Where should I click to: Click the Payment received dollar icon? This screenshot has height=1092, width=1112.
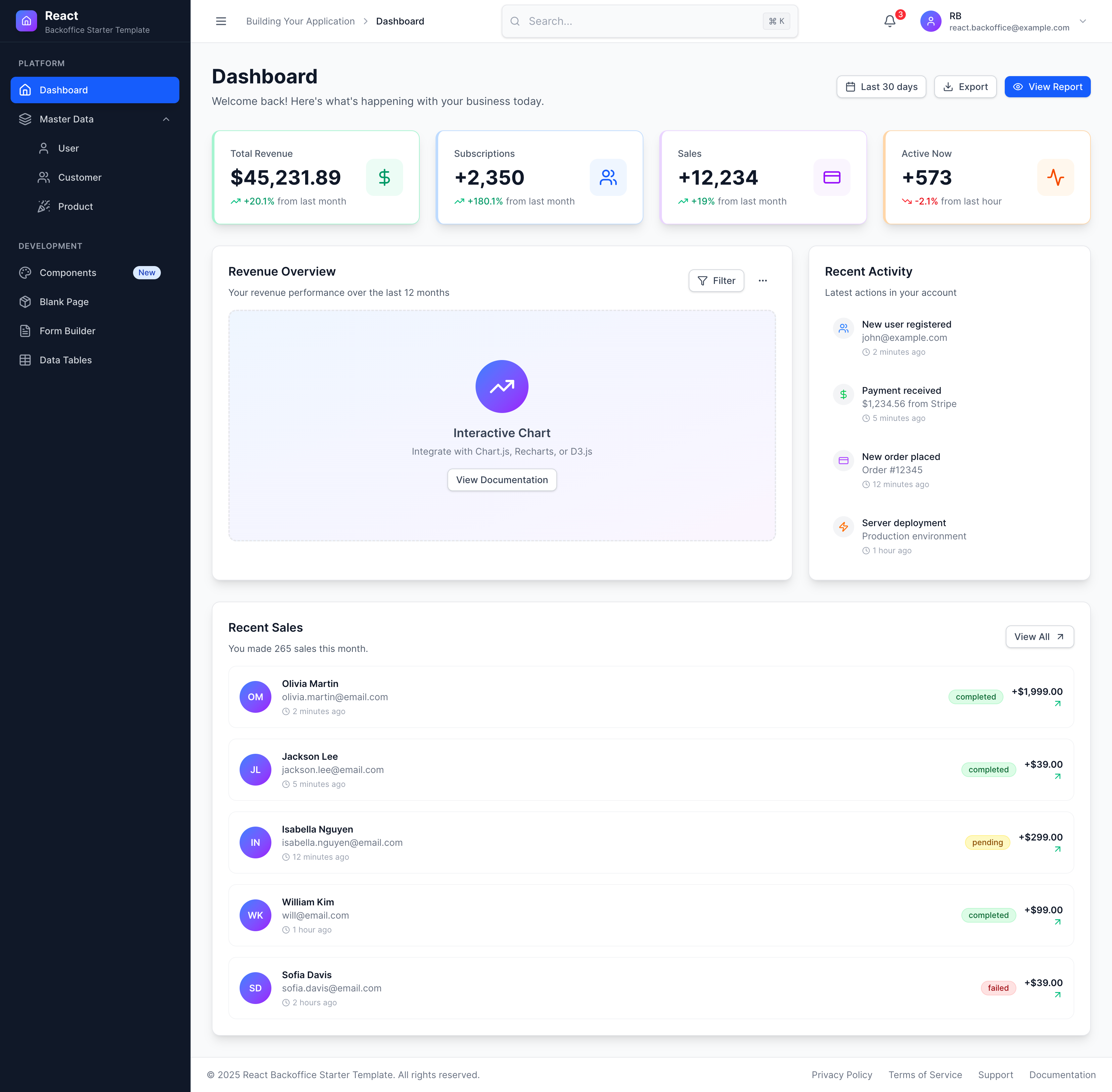click(843, 394)
